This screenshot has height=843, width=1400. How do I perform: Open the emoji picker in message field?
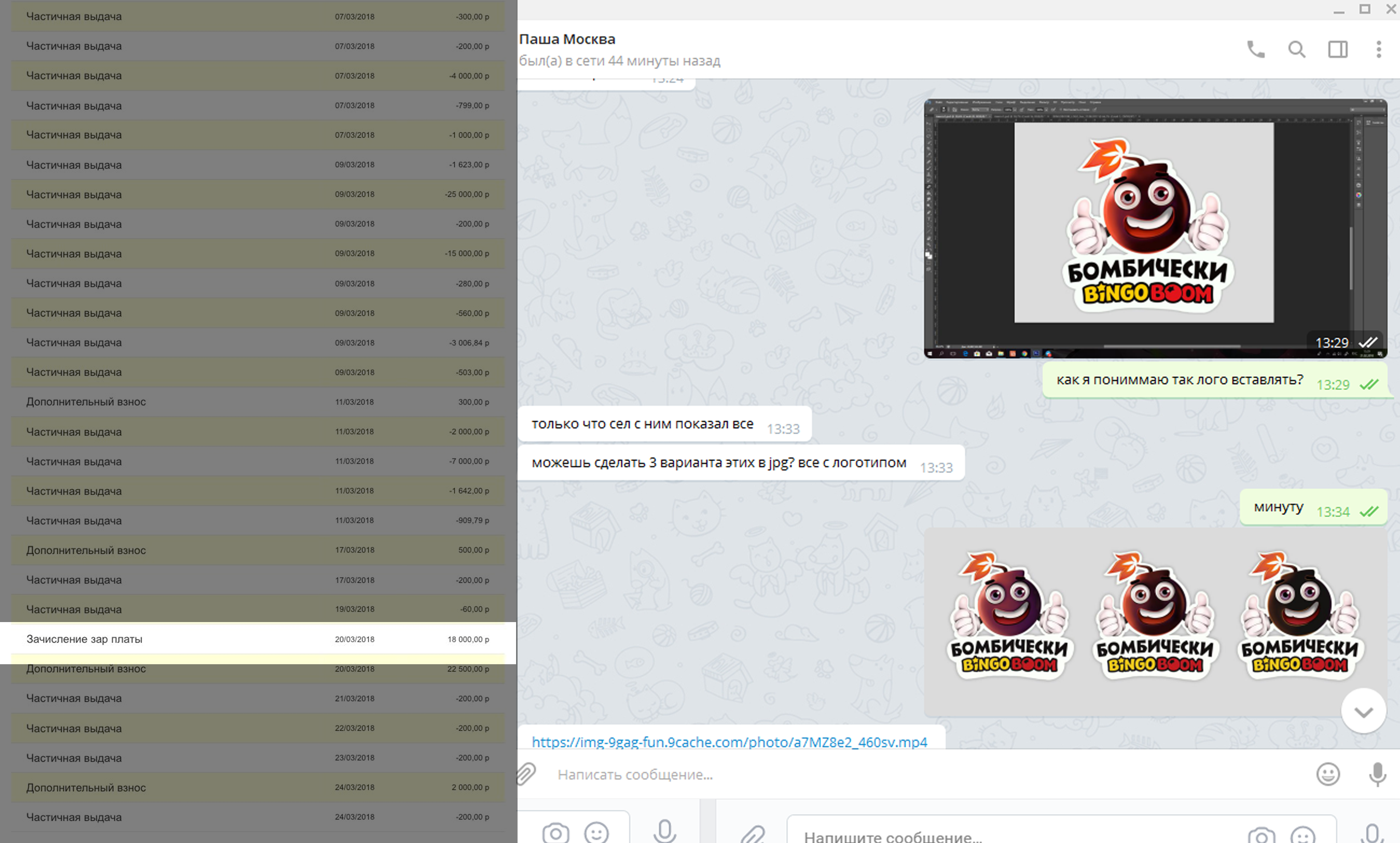point(1328,774)
